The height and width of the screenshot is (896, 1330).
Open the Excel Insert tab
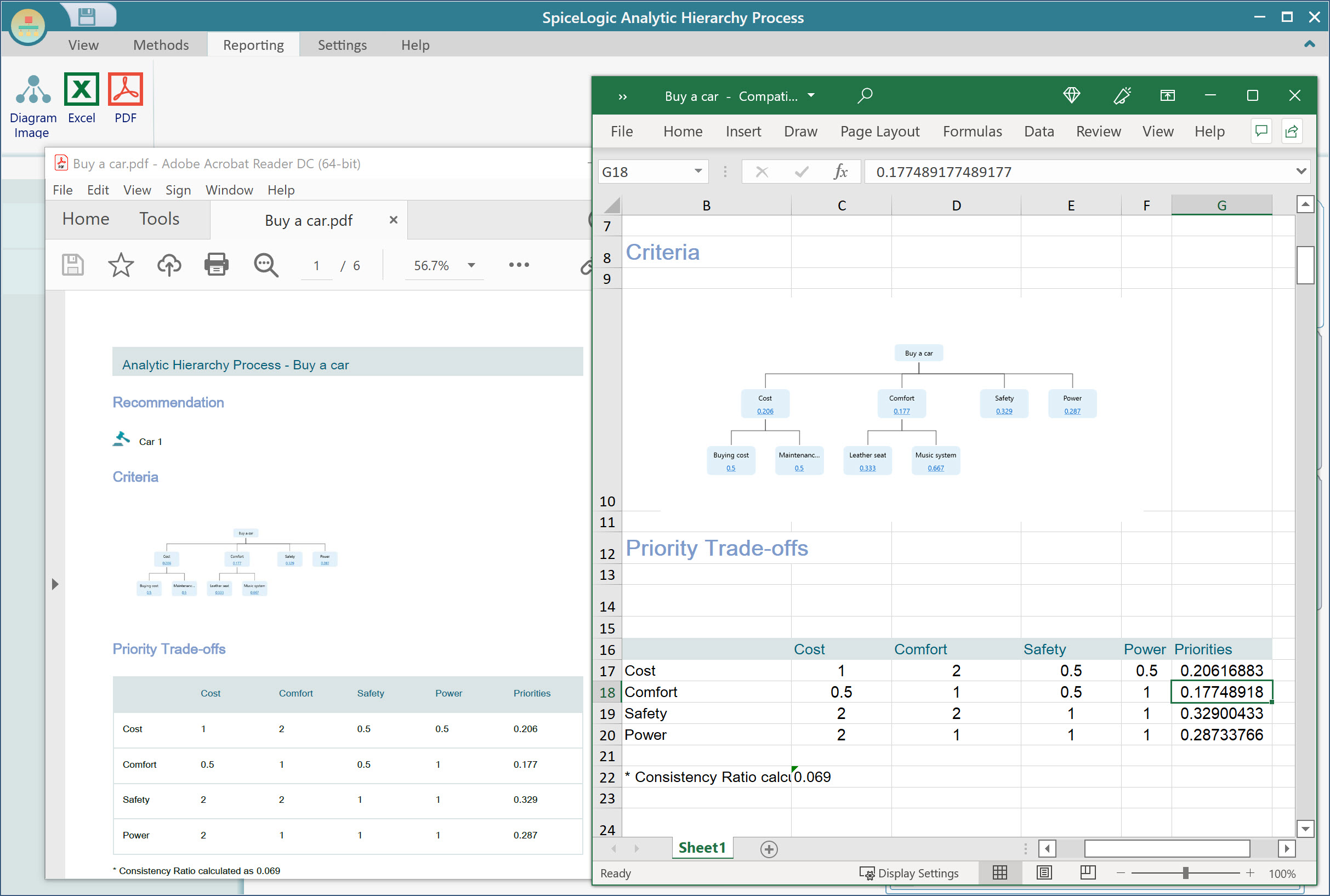click(x=743, y=132)
